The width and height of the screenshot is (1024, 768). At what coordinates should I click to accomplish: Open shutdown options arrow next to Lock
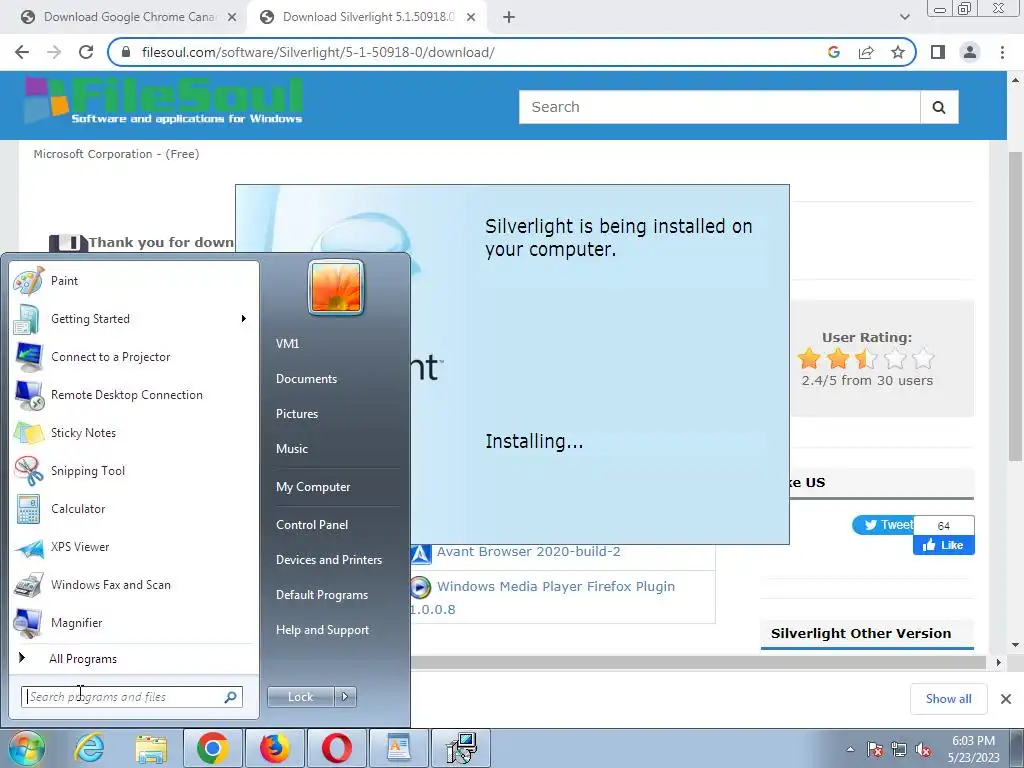pos(345,697)
